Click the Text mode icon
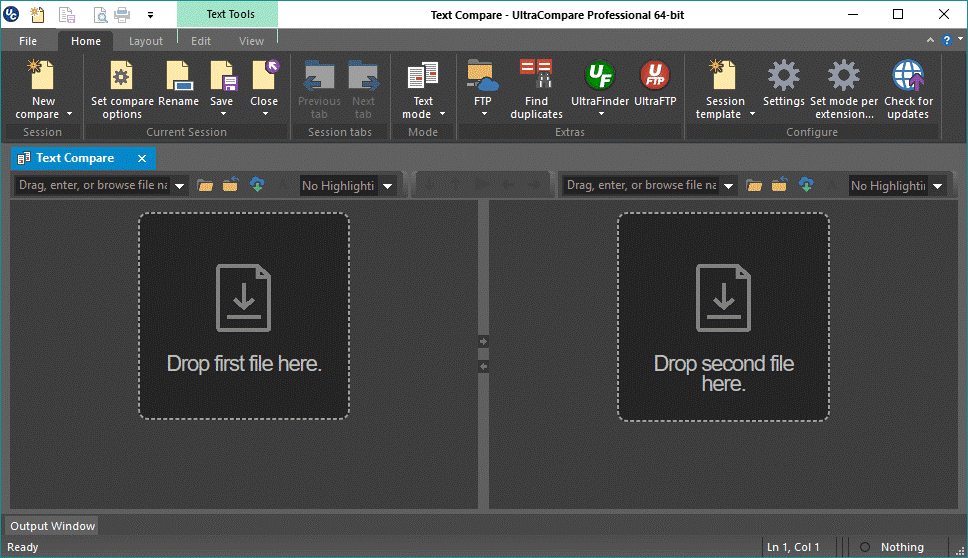 pos(423,75)
